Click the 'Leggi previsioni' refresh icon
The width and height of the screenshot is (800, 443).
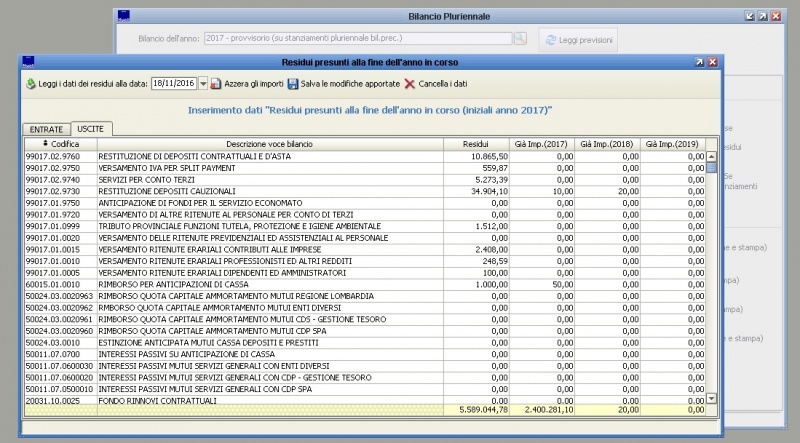550,39
